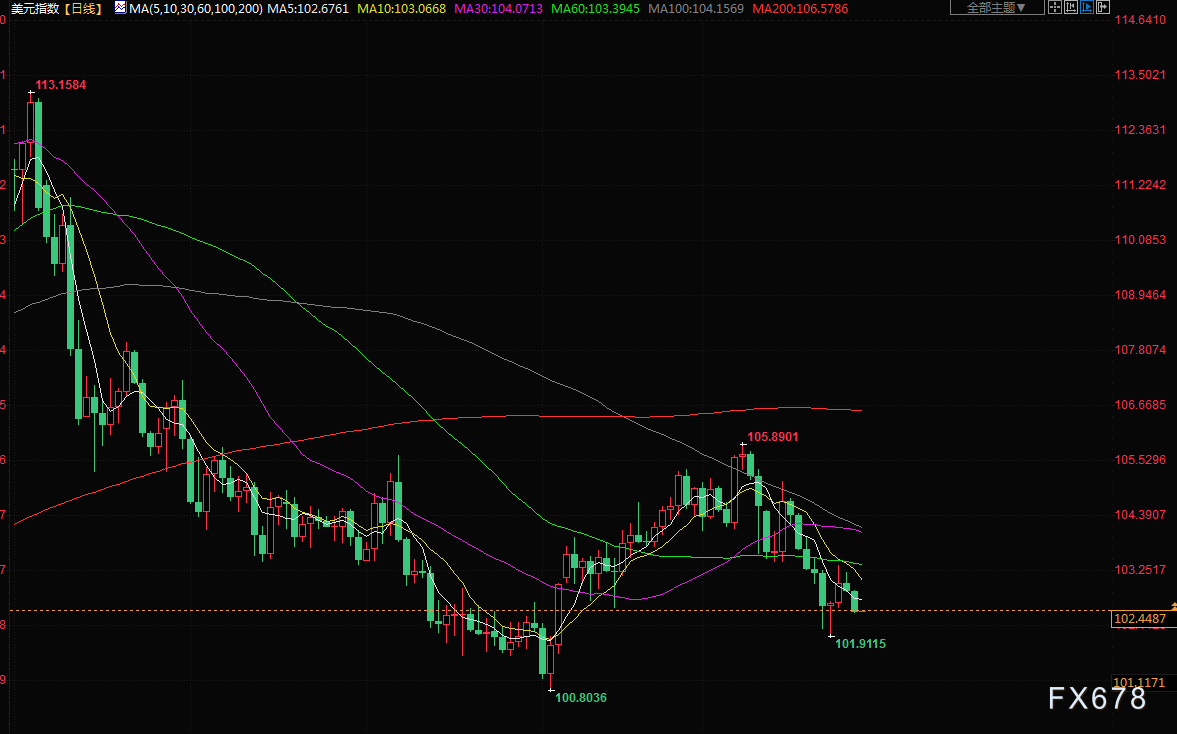The height and width of the screenshot is (734, 1177).
Task: Click the 107.8074 price axis label
Action: [x=1140, y=350]
